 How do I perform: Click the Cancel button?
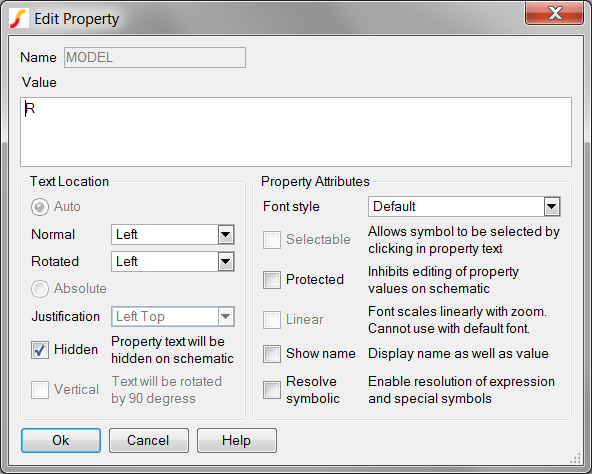click(149, 440)
